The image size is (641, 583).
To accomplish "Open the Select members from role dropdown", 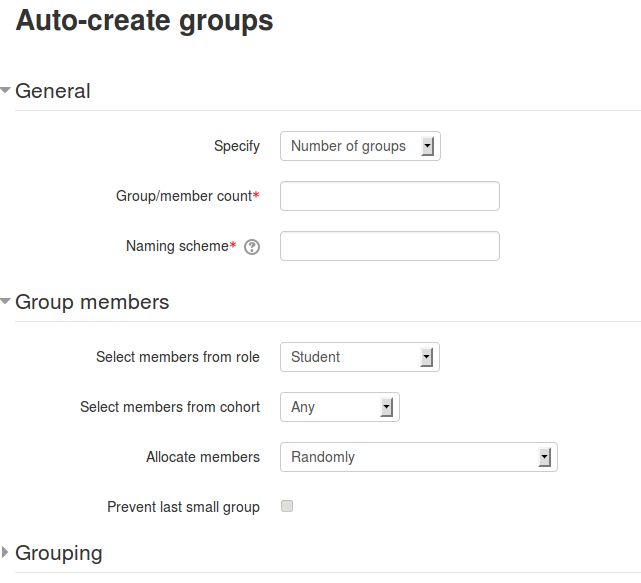I will click(360, 357).
